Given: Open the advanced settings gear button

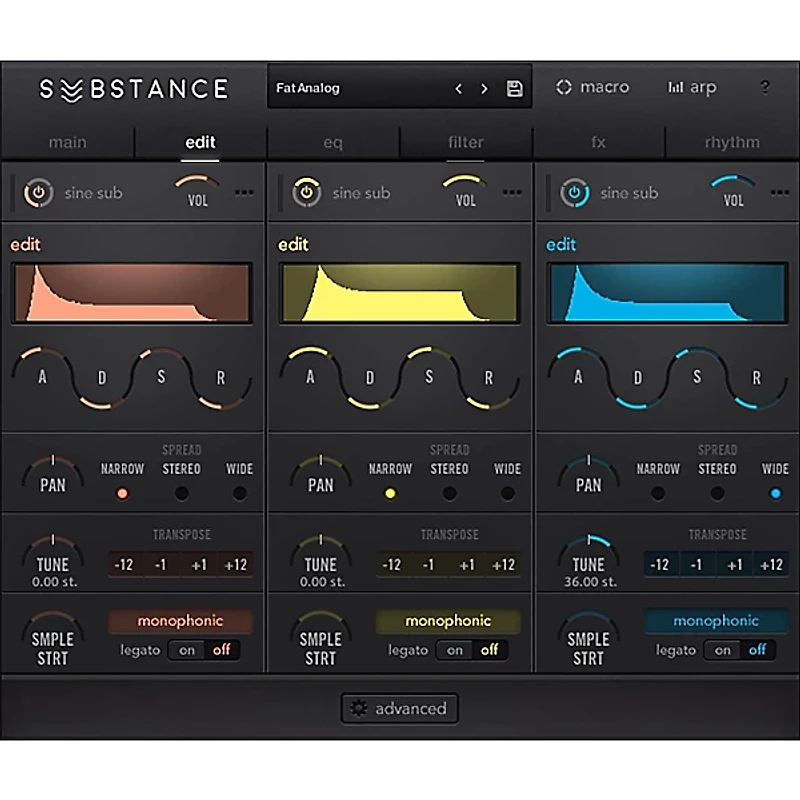Looking at the screenshot, I should click(400, 708).
